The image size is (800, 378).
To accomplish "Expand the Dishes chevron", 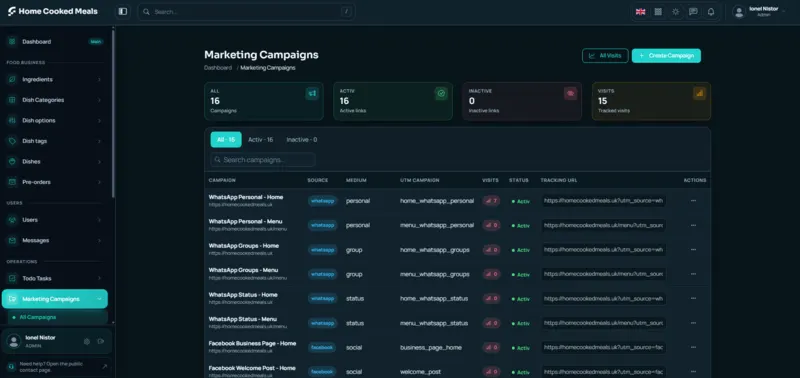I will [x=99, y=161].
